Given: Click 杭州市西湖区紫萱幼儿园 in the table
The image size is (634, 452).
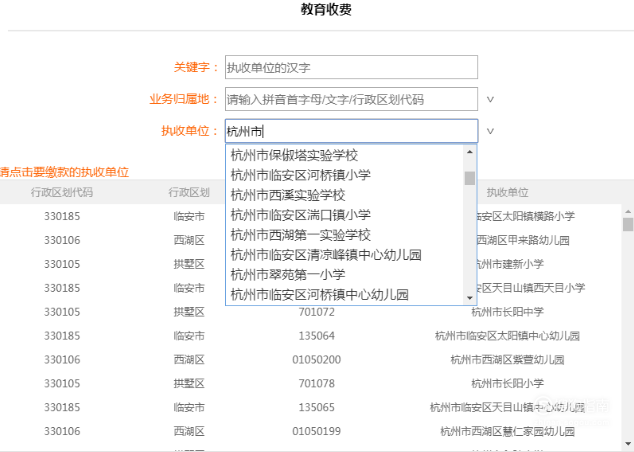Looking at the screenshot, I should pos(507,359).
